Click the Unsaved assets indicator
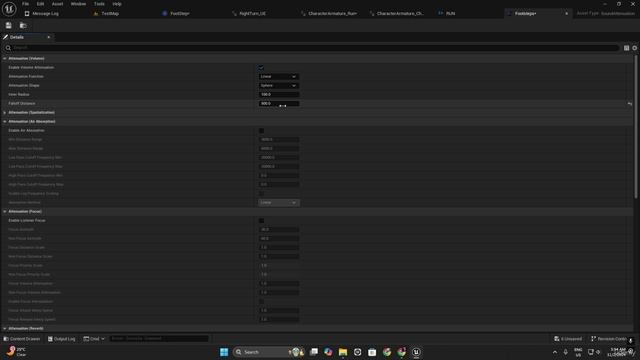 coord(568,339)
